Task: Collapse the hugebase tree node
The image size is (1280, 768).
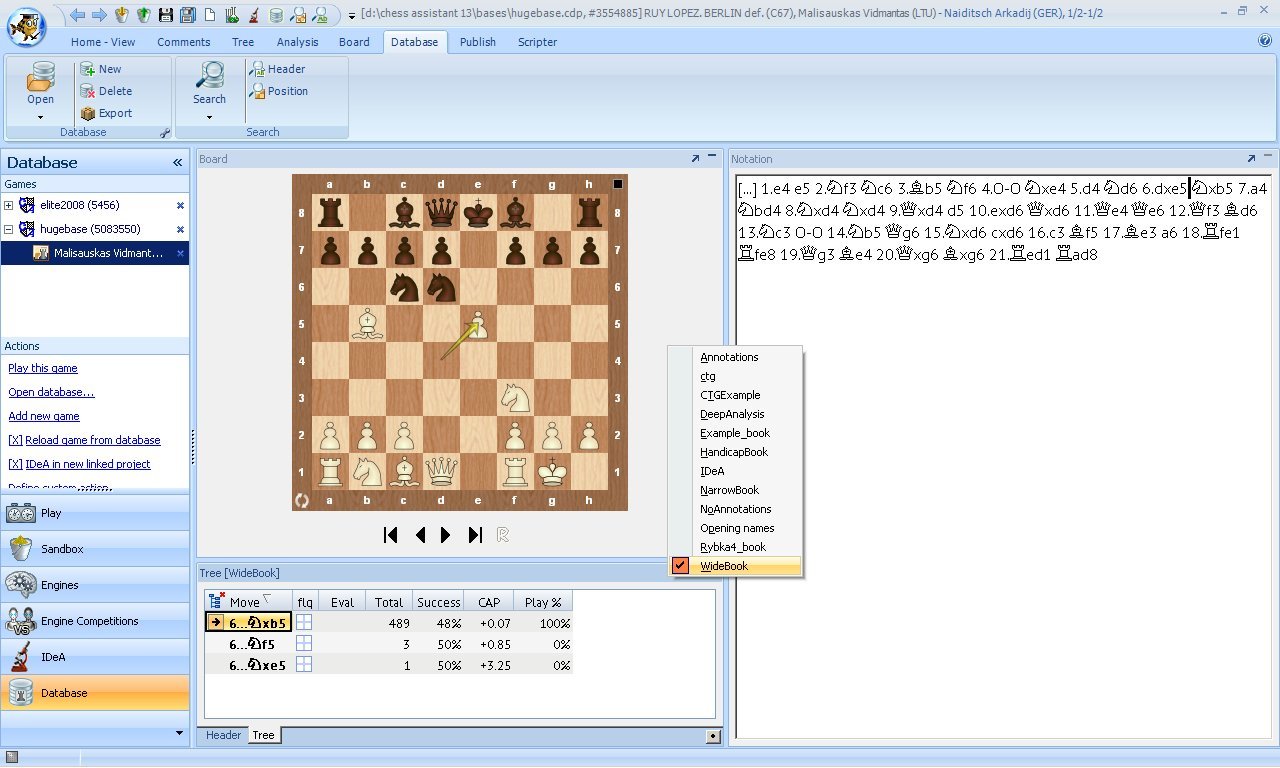Action: [8, 229]
